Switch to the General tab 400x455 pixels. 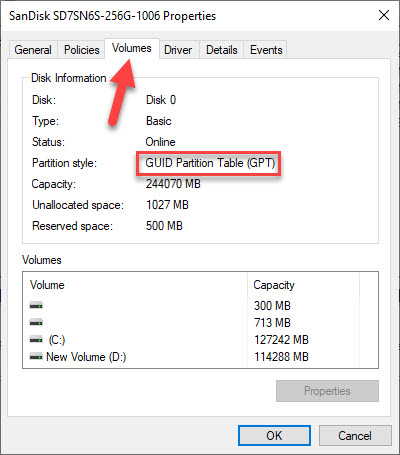[33, 50]
